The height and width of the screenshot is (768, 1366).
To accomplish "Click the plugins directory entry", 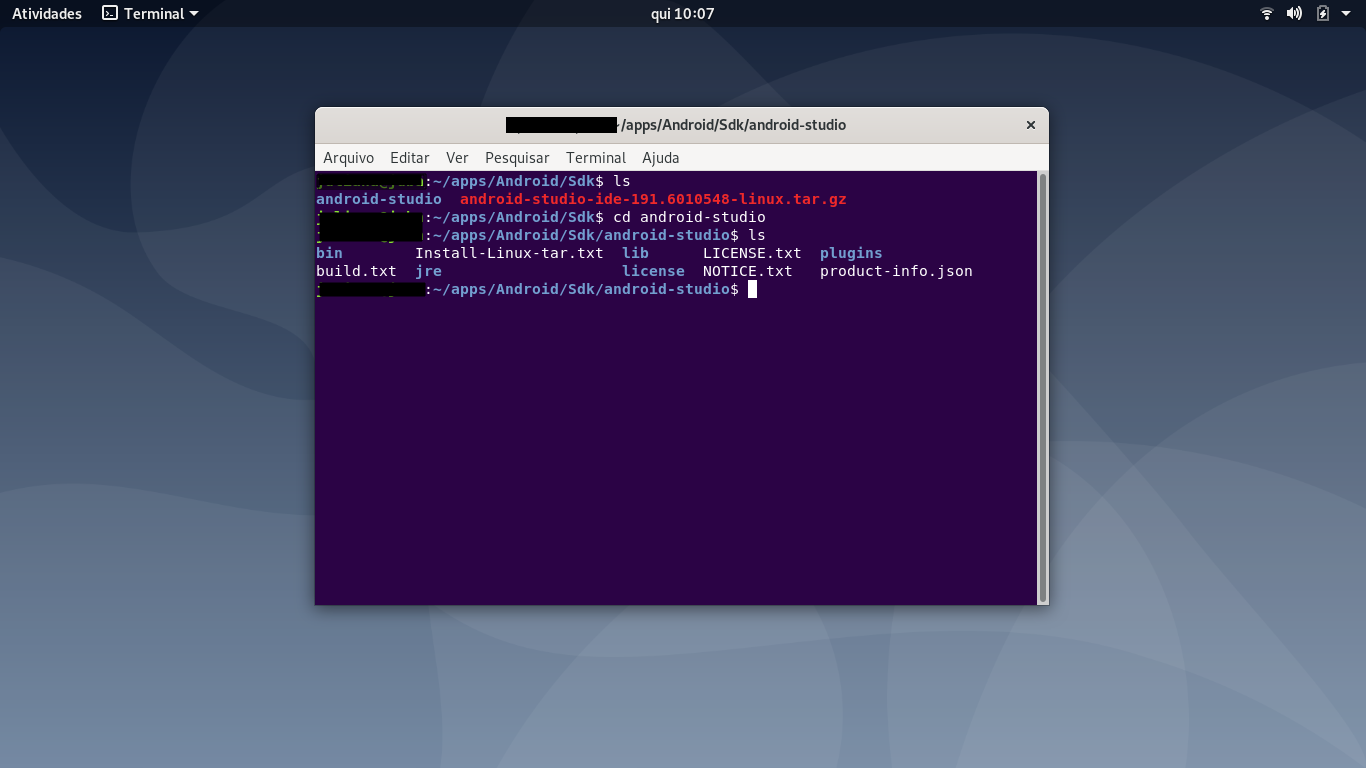I will pos(851,253).
